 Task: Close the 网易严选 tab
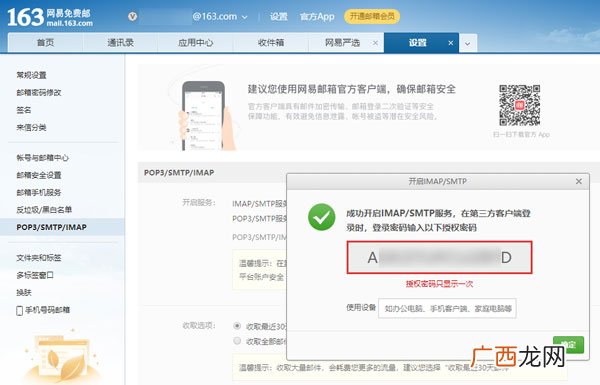coord(375,43)
